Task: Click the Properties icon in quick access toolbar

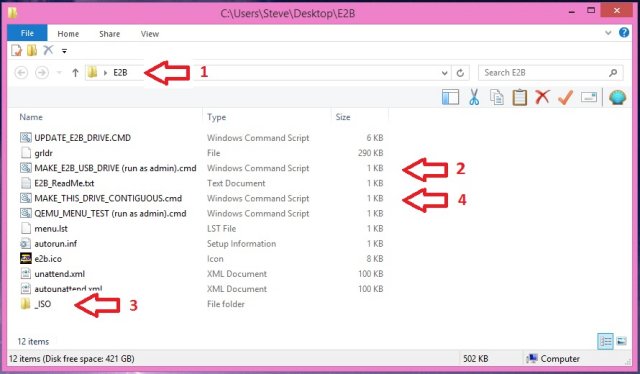Action: pyautogui.click(x=16, y=50)
